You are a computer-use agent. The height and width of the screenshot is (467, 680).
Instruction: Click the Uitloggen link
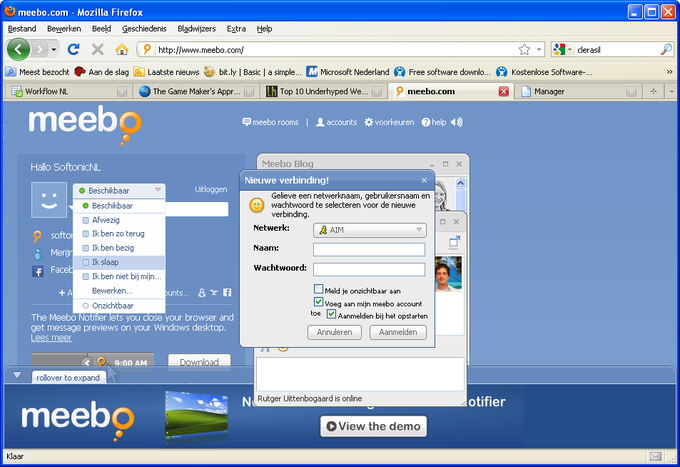211,189
